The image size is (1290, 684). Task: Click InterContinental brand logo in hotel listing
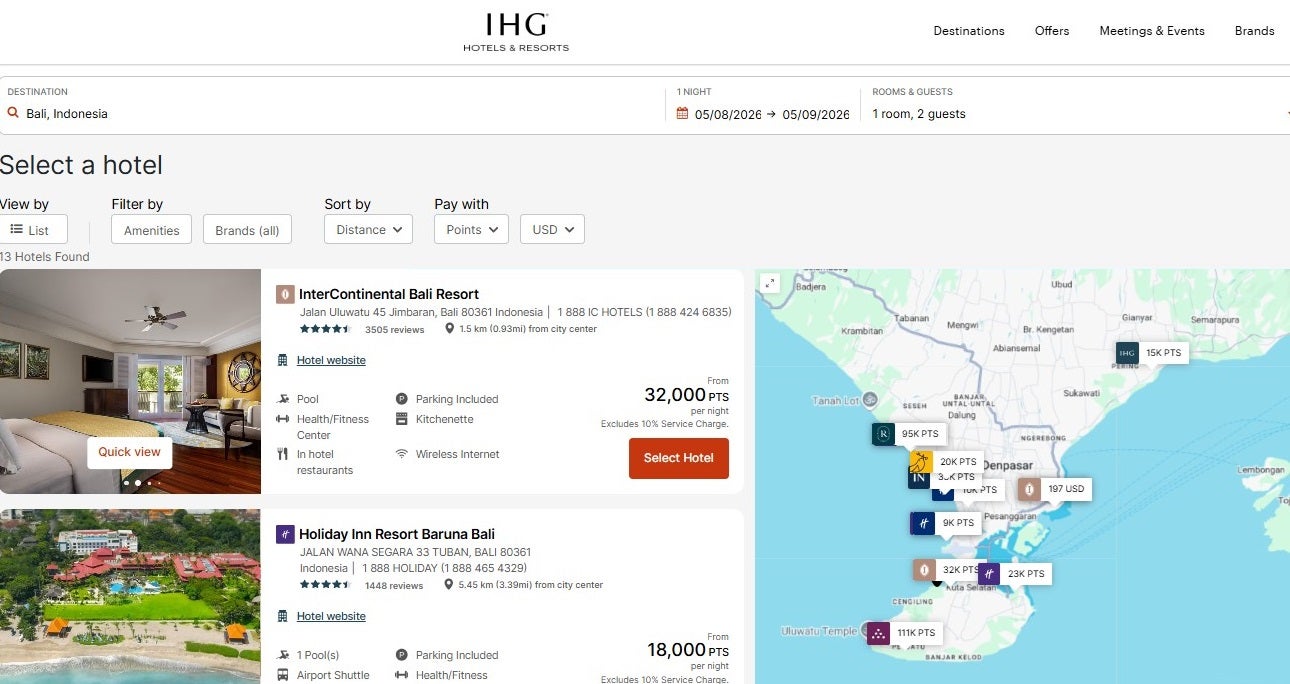(284, 294)
